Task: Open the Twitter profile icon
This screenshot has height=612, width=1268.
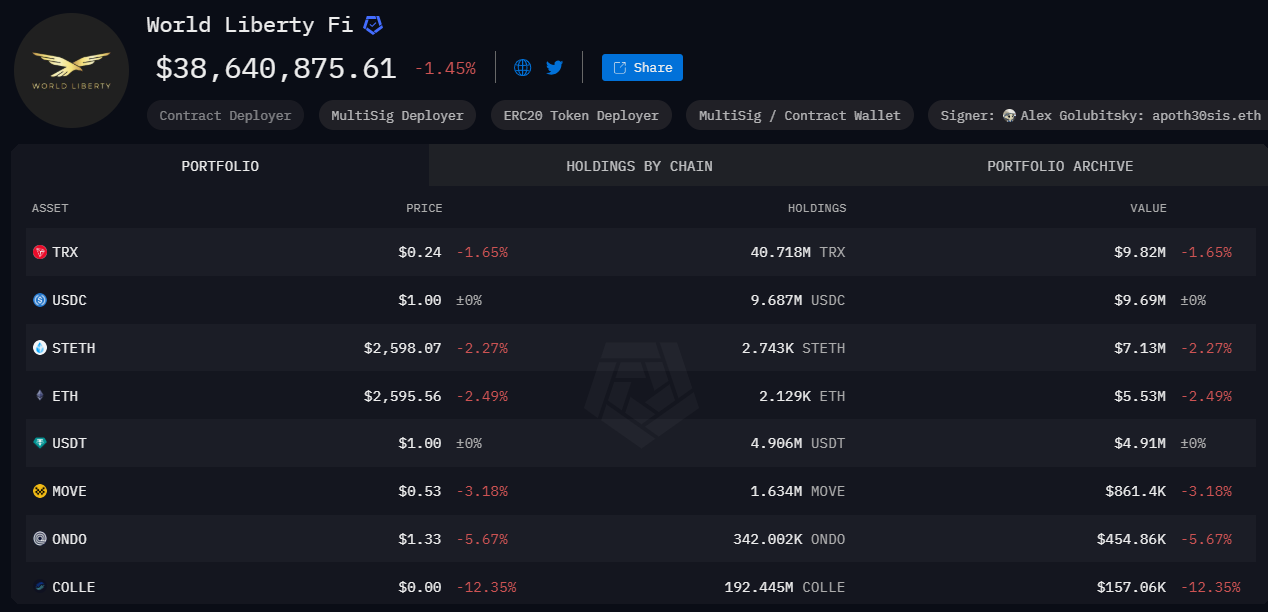Action: click(554, 67)
